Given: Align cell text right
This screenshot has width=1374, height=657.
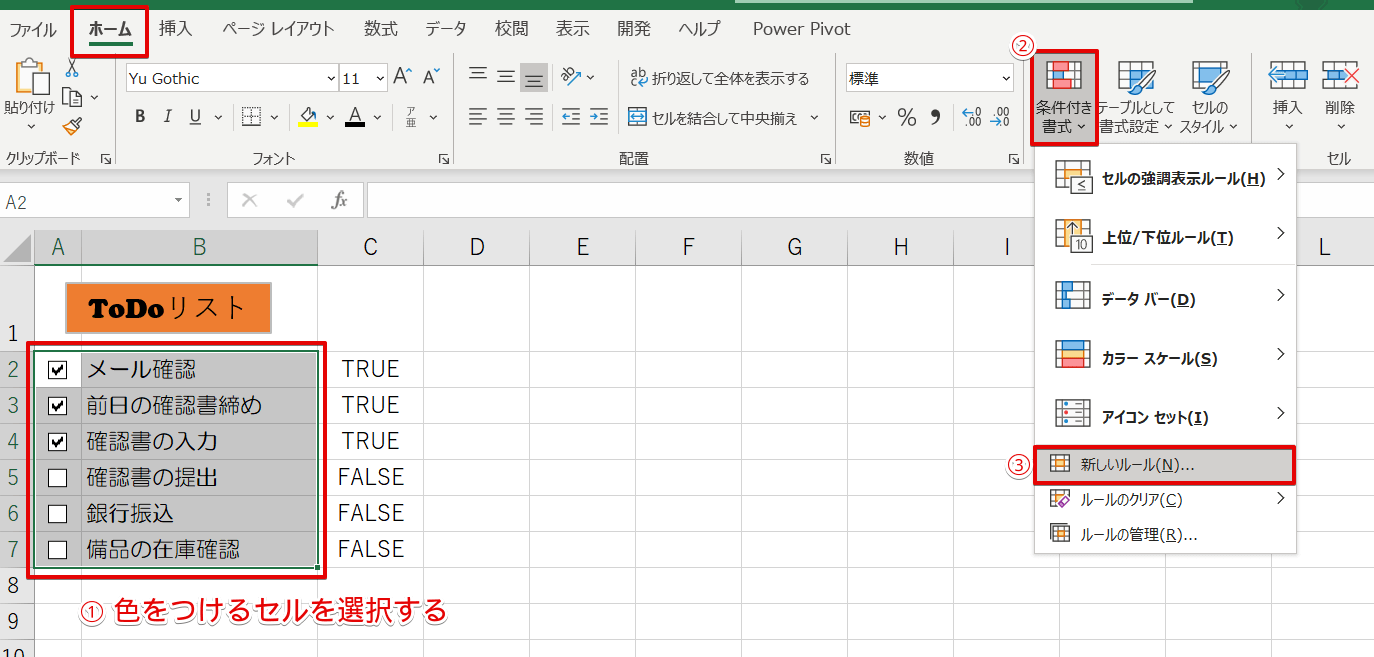Looking at the screenshot, I should tap(535, 117).
